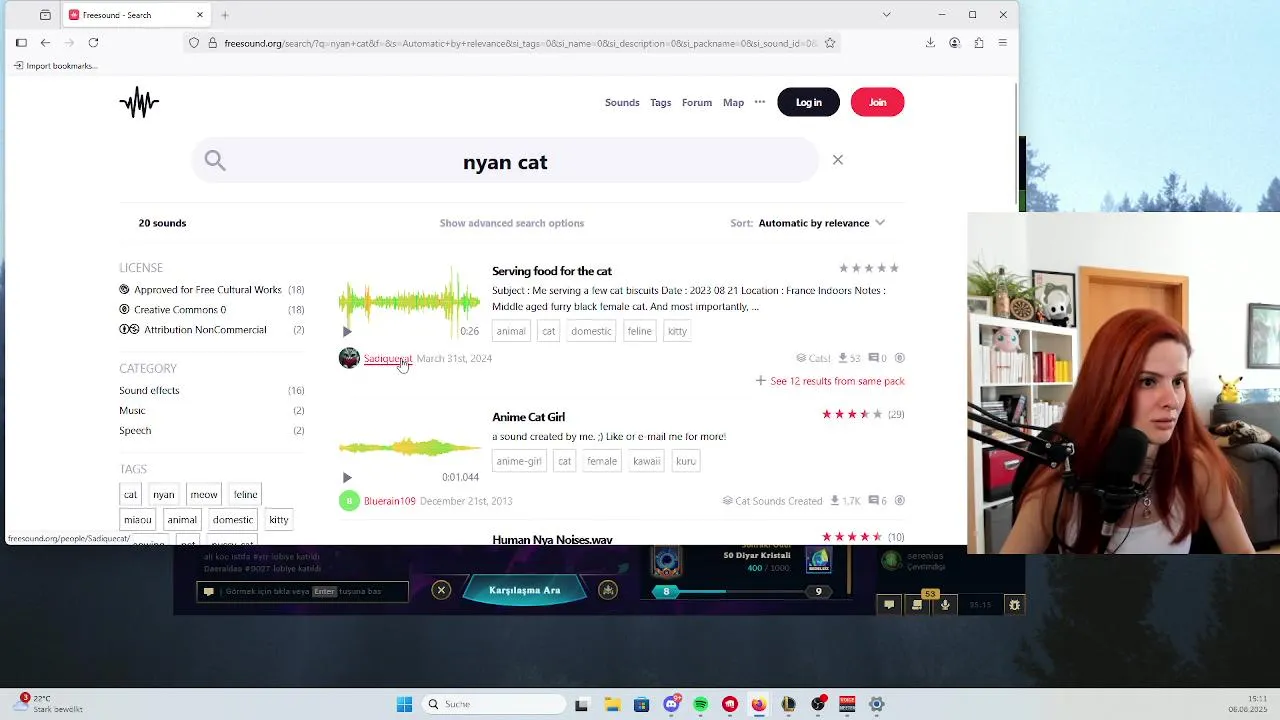
Task: Rate Serving food for the cat stars
Action: [x=869, y=268]
